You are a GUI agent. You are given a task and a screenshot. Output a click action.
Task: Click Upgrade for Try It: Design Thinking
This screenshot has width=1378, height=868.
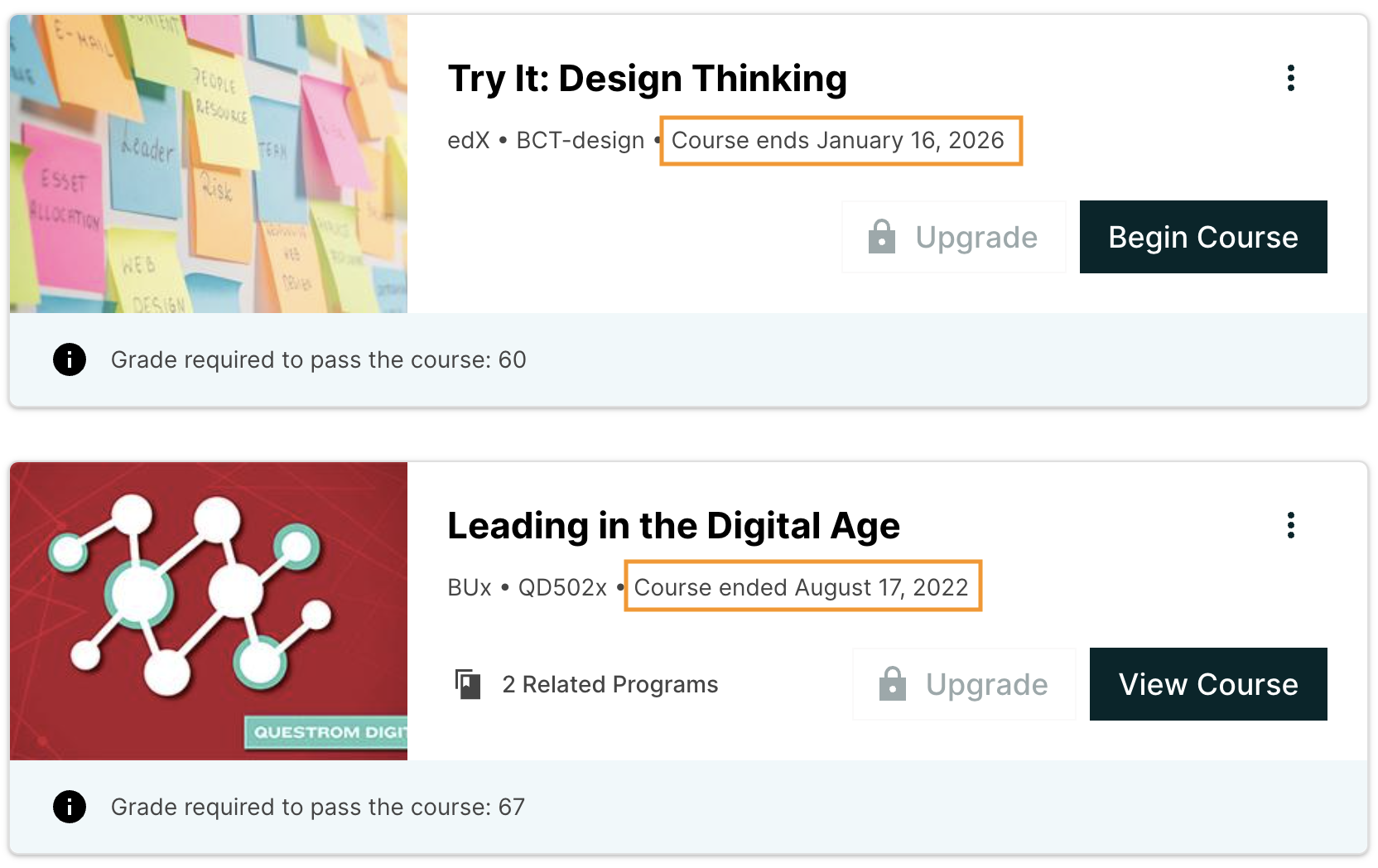click(954, 237)
